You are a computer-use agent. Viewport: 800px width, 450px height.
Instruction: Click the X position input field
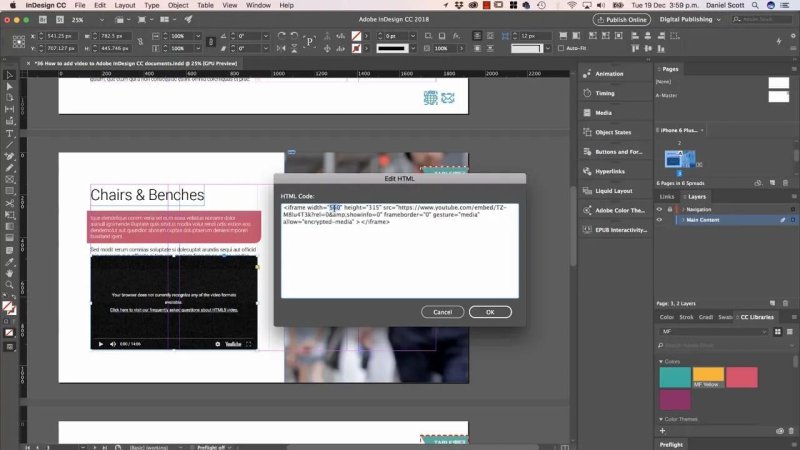tap(61, 36)
